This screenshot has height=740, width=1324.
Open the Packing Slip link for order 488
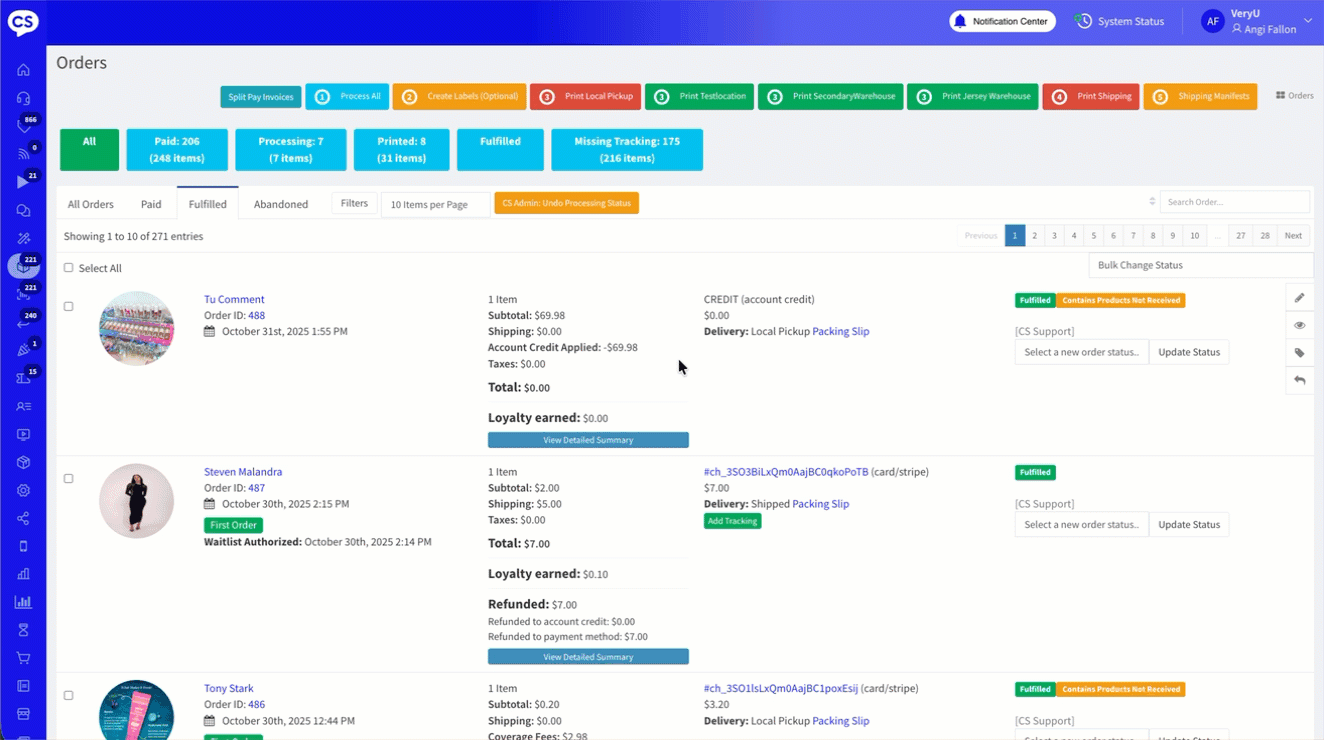coord(840,332)
